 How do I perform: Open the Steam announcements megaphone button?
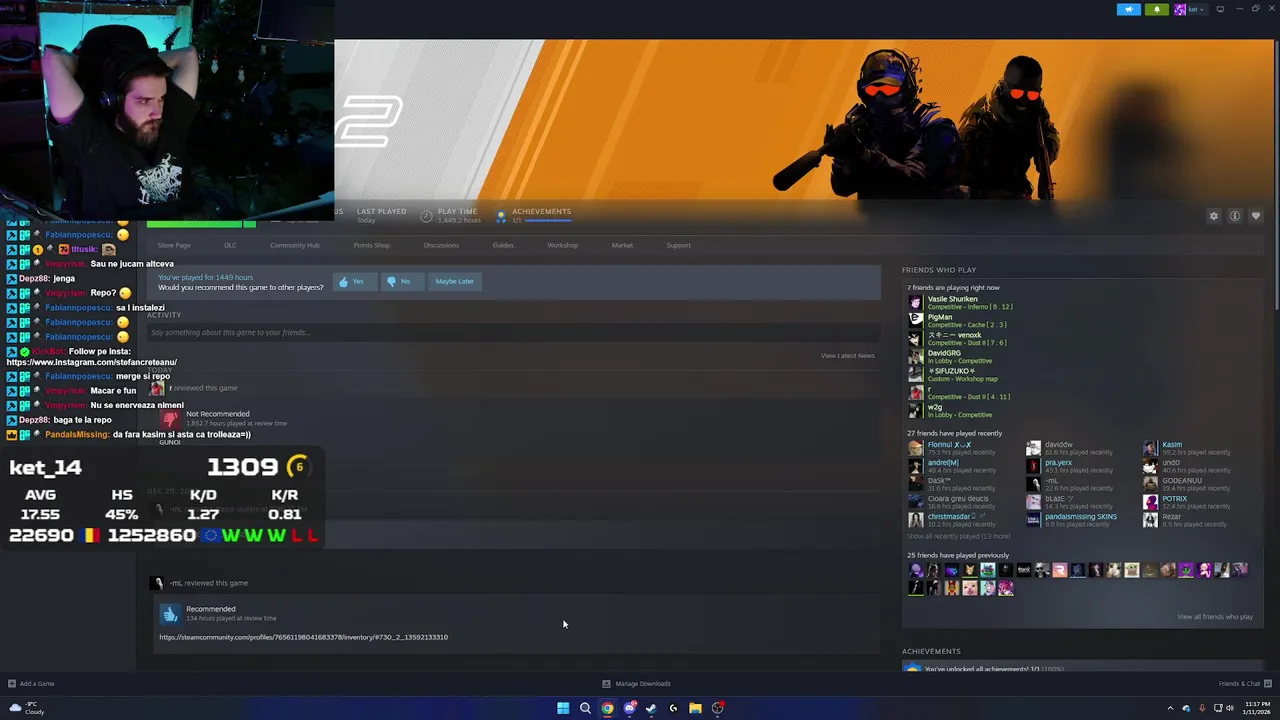coord(1129,9)
